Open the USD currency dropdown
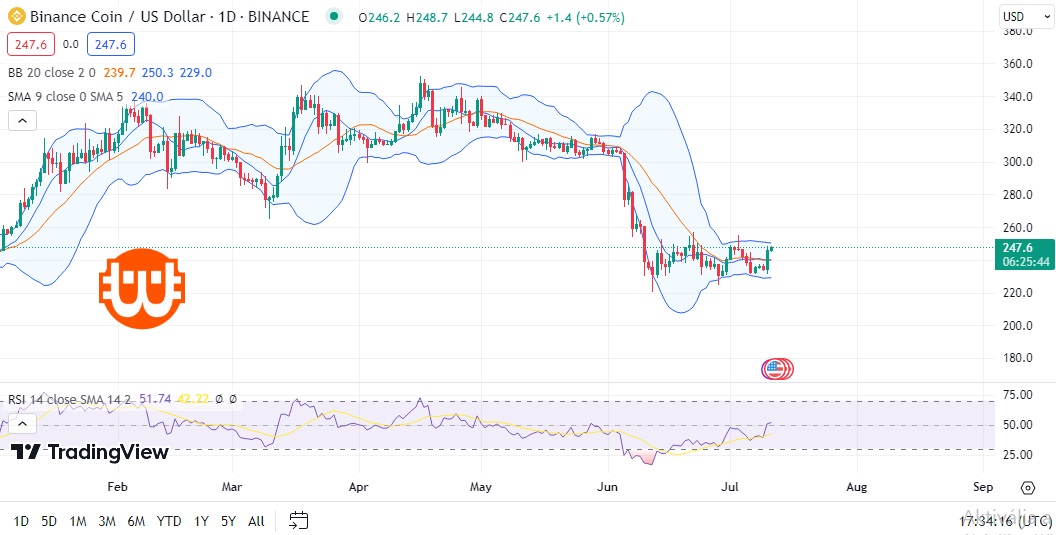The width and height of the screenshot is (1056, 535). click(x=1025, y=17)
